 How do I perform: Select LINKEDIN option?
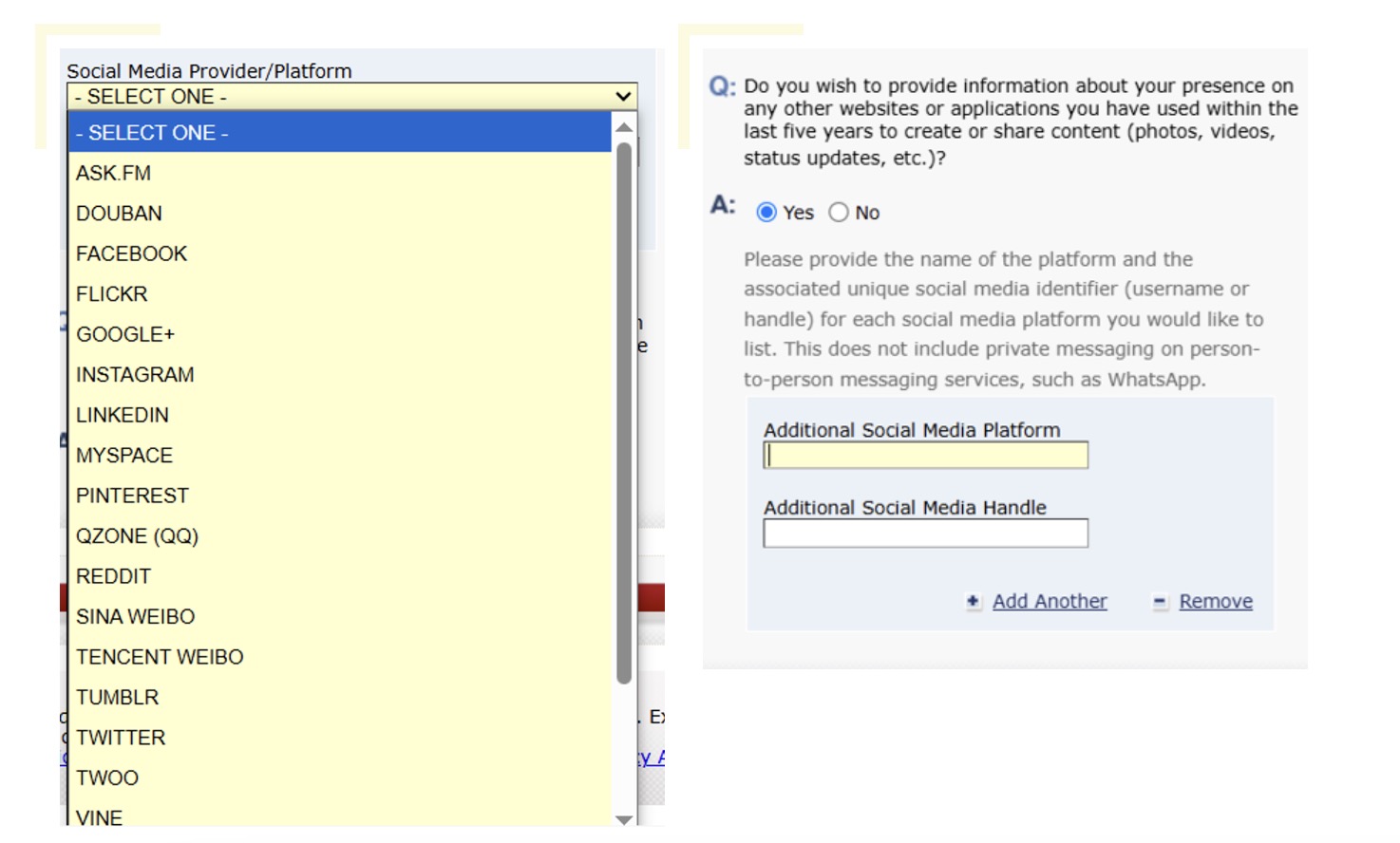(340, 415)
